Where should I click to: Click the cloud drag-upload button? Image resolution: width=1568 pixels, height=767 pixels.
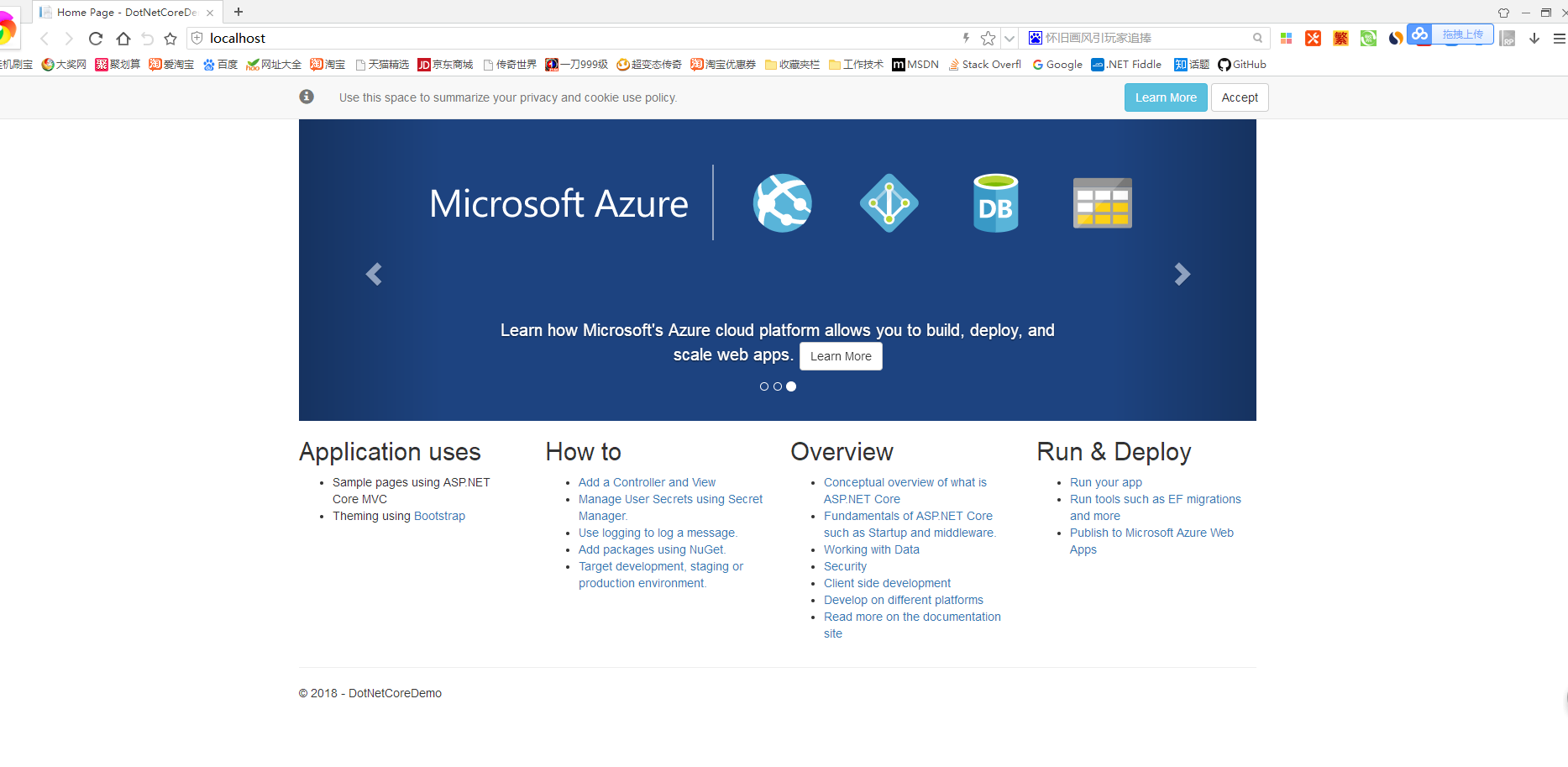tap(1450, 34)
